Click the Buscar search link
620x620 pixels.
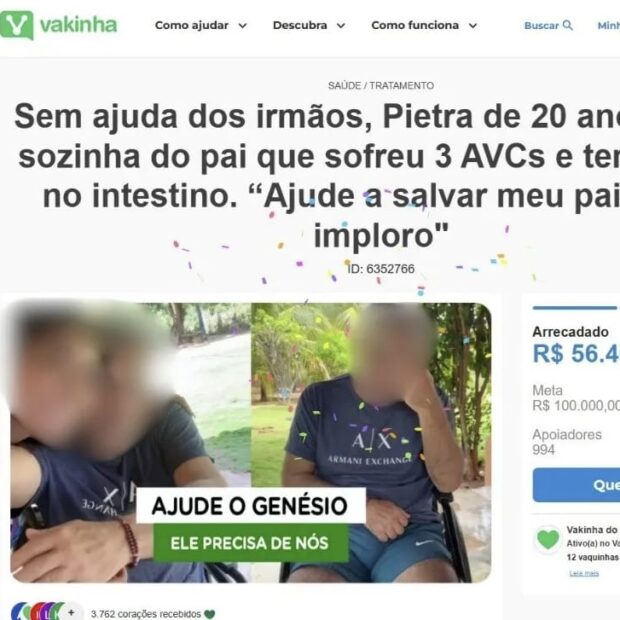coord(548,25)
